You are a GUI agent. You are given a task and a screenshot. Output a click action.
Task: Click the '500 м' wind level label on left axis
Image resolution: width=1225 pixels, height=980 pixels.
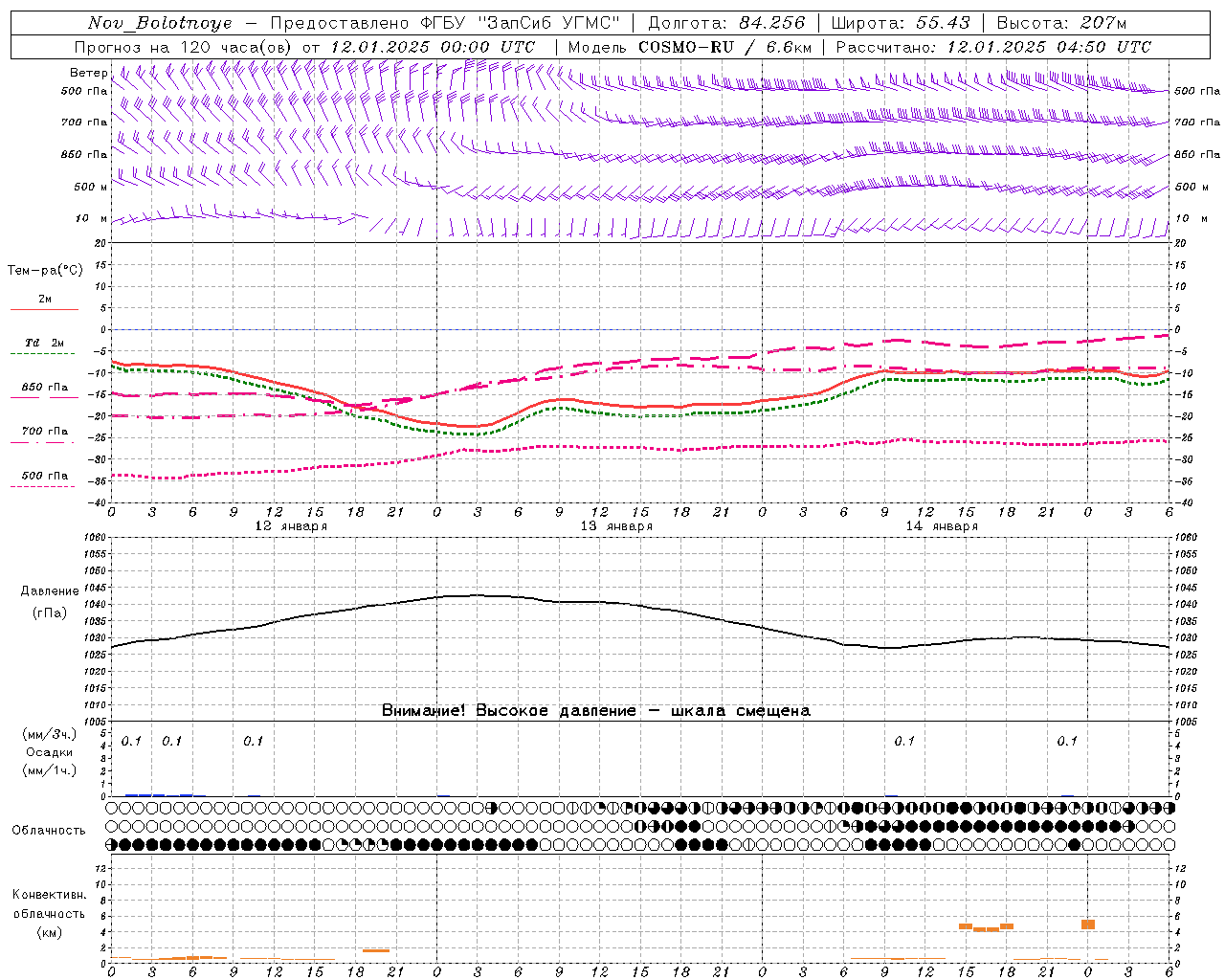click(91, 187)
